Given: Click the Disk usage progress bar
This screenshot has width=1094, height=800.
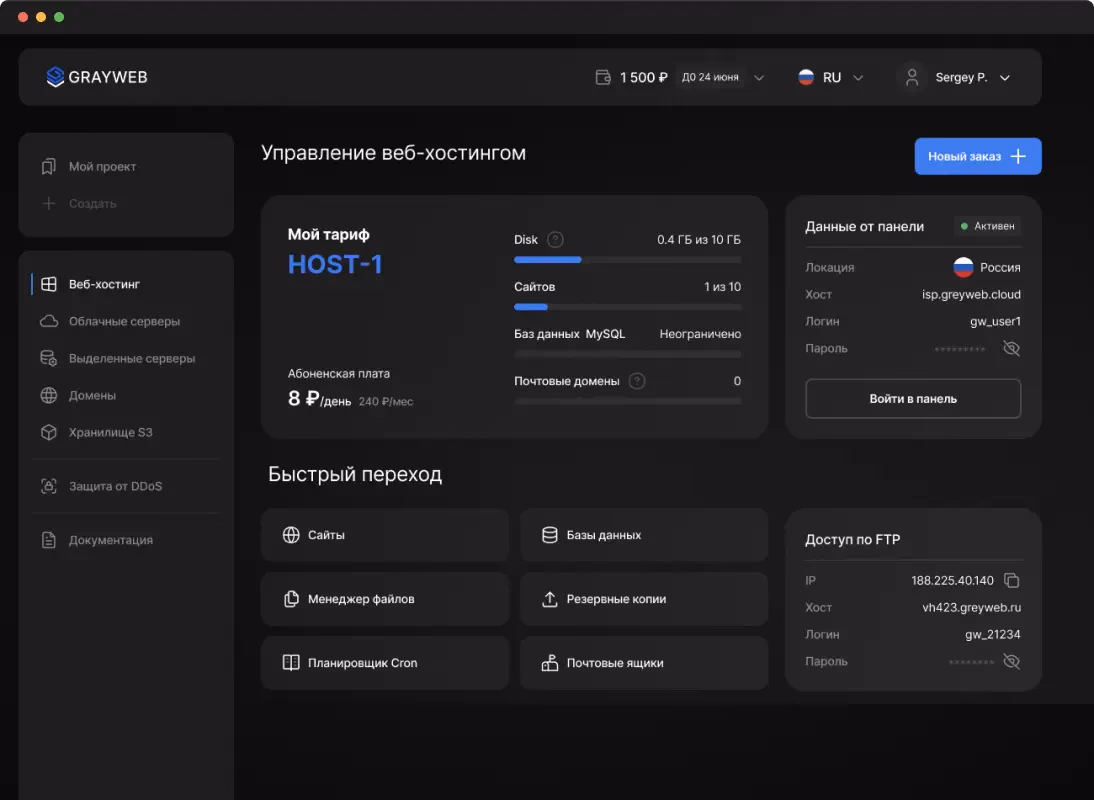Looking at the screenshot, I should tap(627, 259).
